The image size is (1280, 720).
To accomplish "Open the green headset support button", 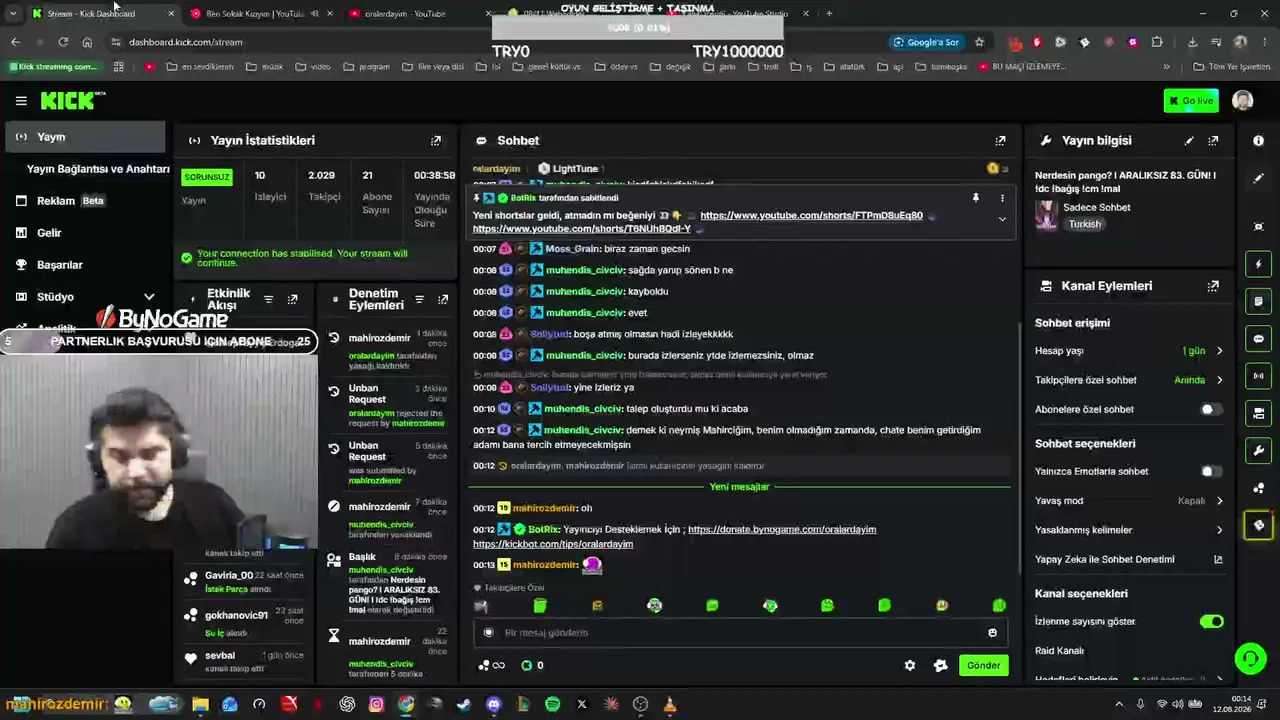I will click(x=1250, y=658).
